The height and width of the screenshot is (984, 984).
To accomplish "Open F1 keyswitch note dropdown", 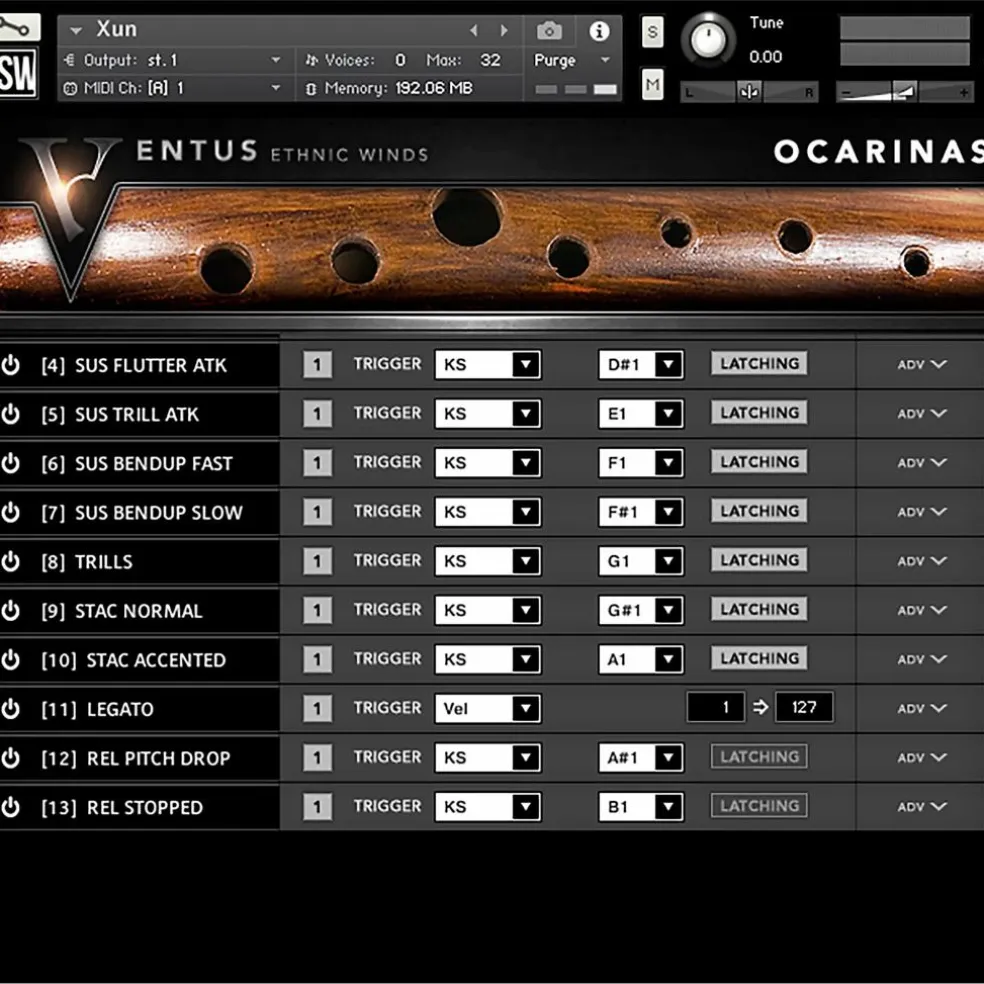I will [x=641, y=463].
